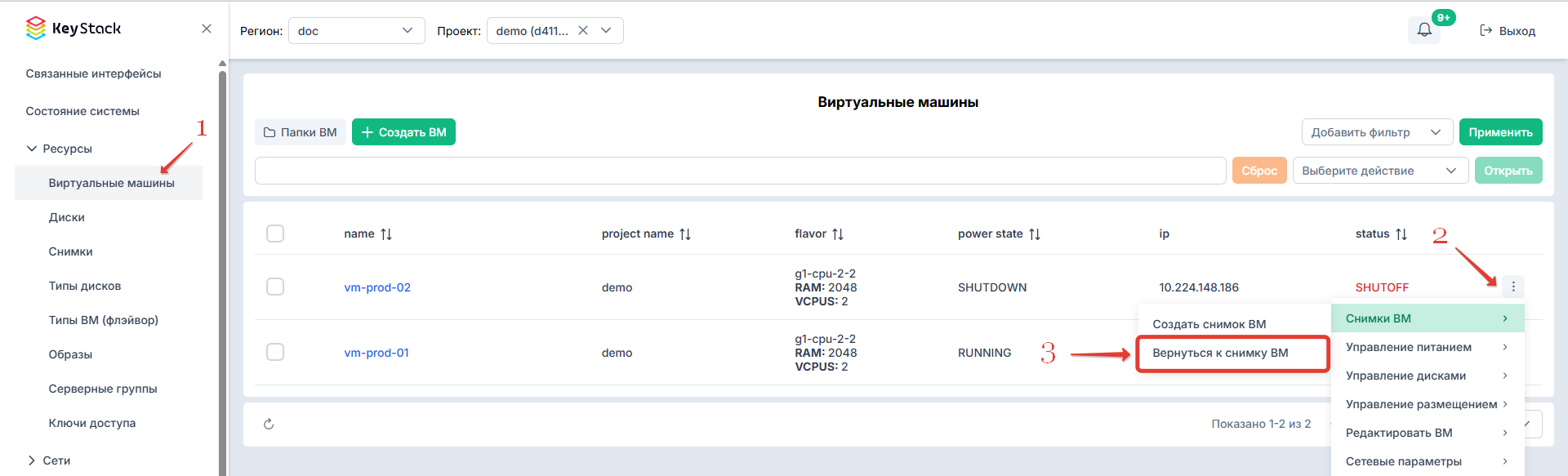Viewport: 1568px width, 476px height.
Task: Open the vm-prod-02 three-dot actions menu
Action: click(1513, 287)
